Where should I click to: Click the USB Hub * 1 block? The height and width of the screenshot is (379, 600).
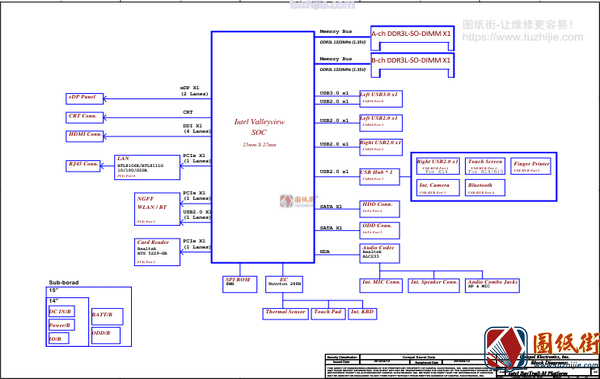tap(379, 177)
